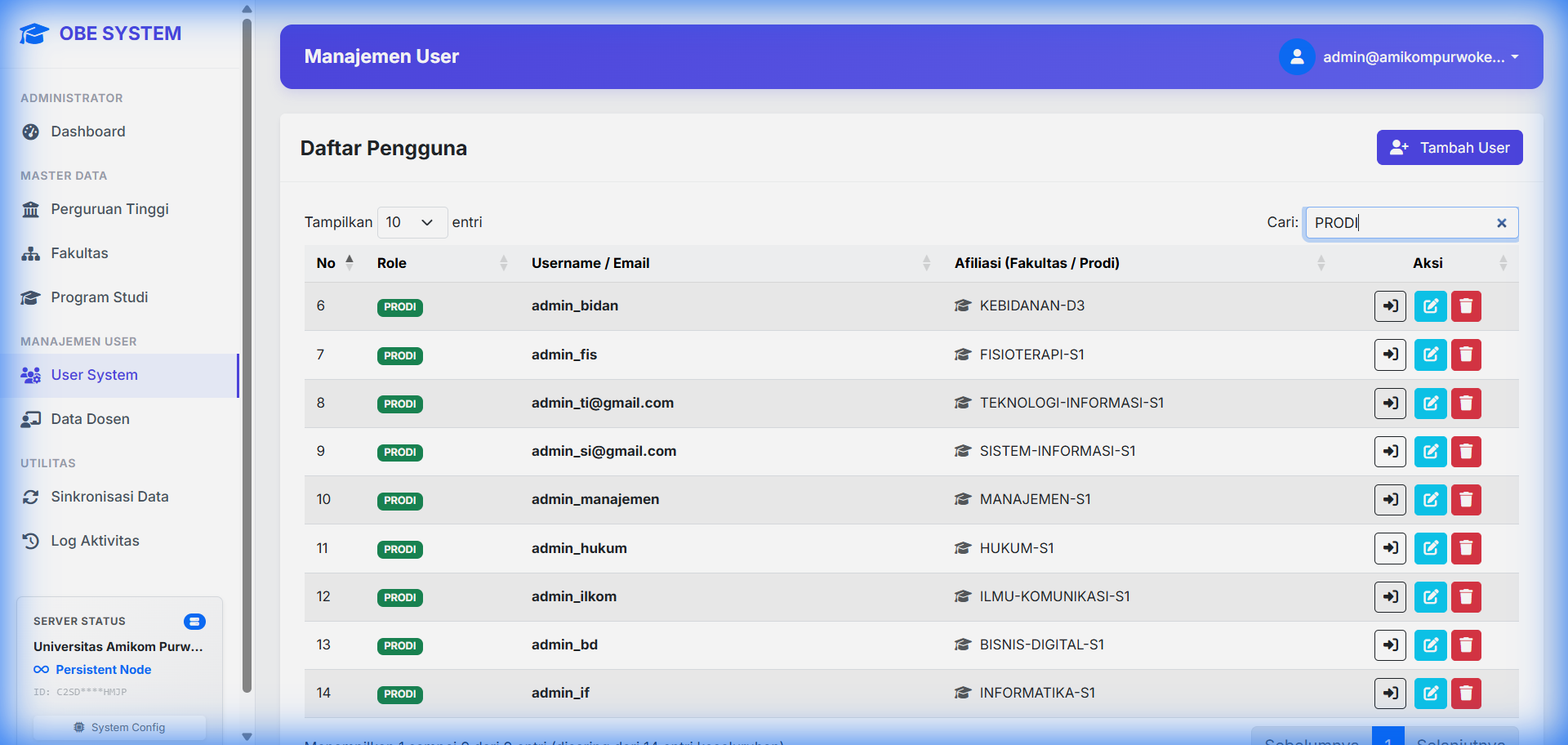Delete the admin_ti@gmail.com user
1568x745 pixels.
click(x=1466, y=404)
